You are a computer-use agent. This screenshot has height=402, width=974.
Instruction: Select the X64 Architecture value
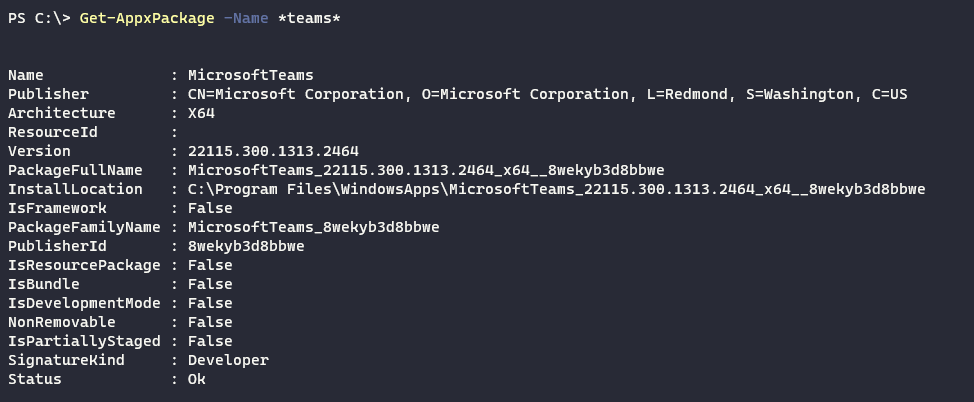pos(201,113)
